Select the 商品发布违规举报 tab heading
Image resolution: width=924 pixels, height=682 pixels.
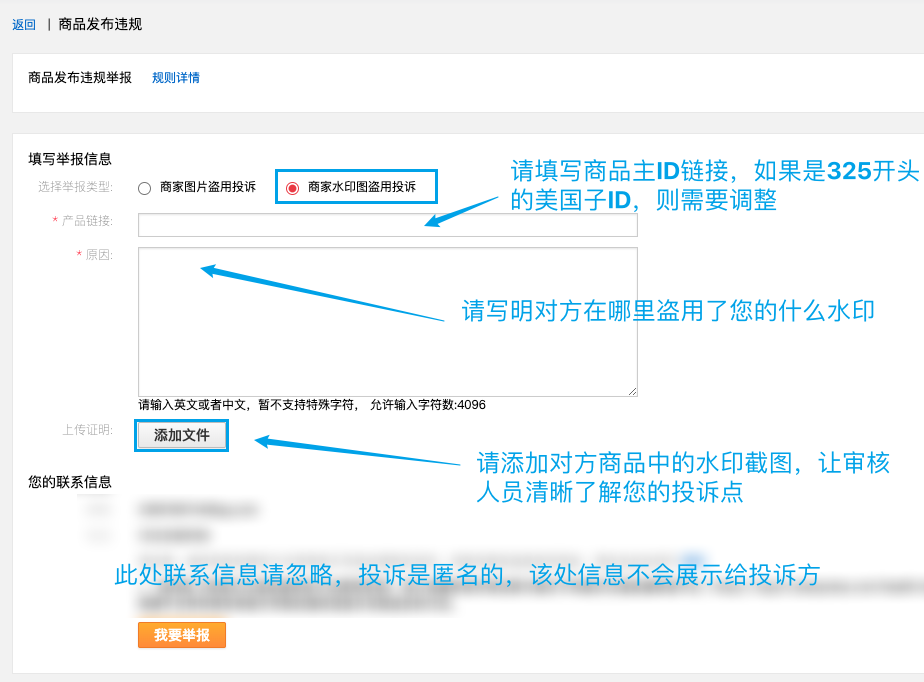click(80, 78)
